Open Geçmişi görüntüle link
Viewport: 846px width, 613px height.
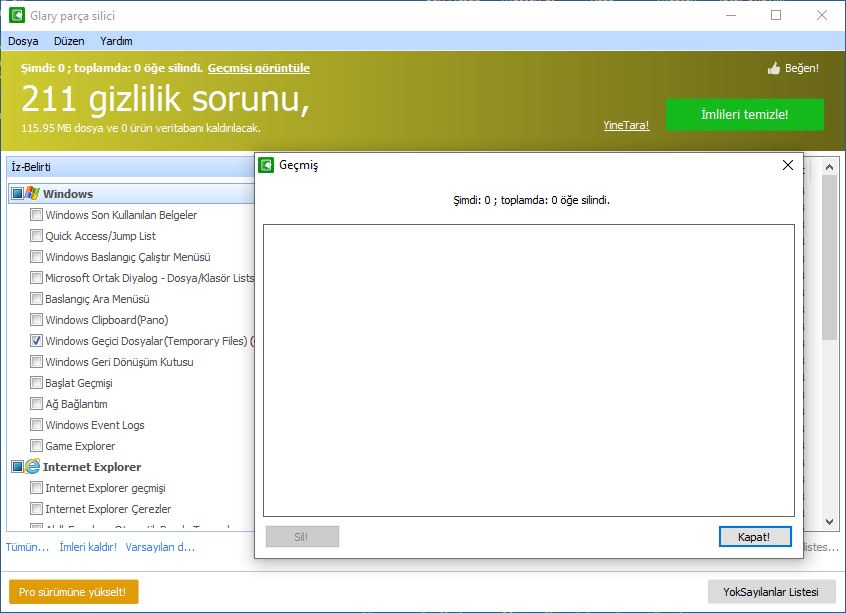(x=258, y=68)
